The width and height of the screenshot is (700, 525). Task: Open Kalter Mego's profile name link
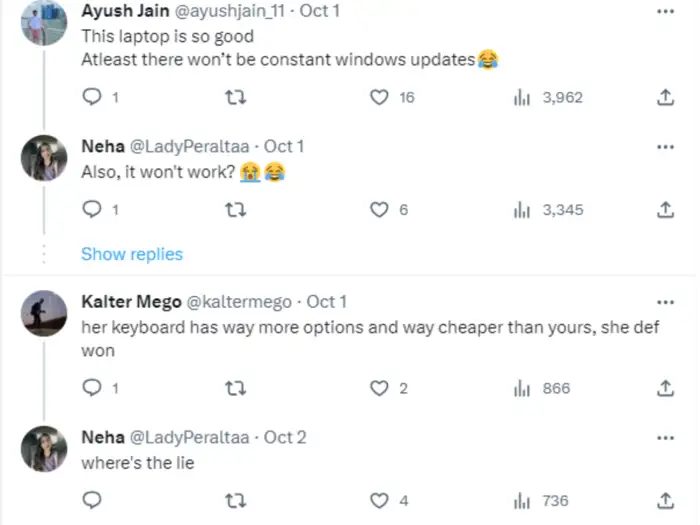130,301
